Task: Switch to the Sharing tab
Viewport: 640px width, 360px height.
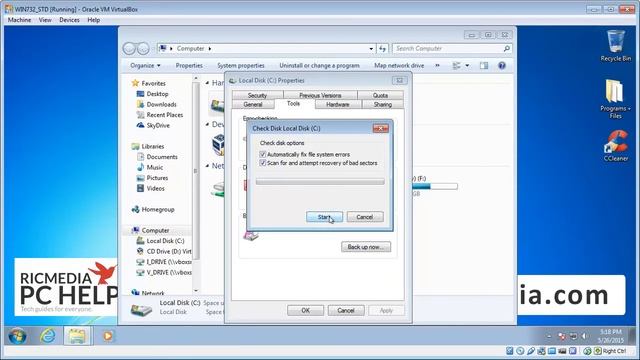Action: (x=382, y=104)
